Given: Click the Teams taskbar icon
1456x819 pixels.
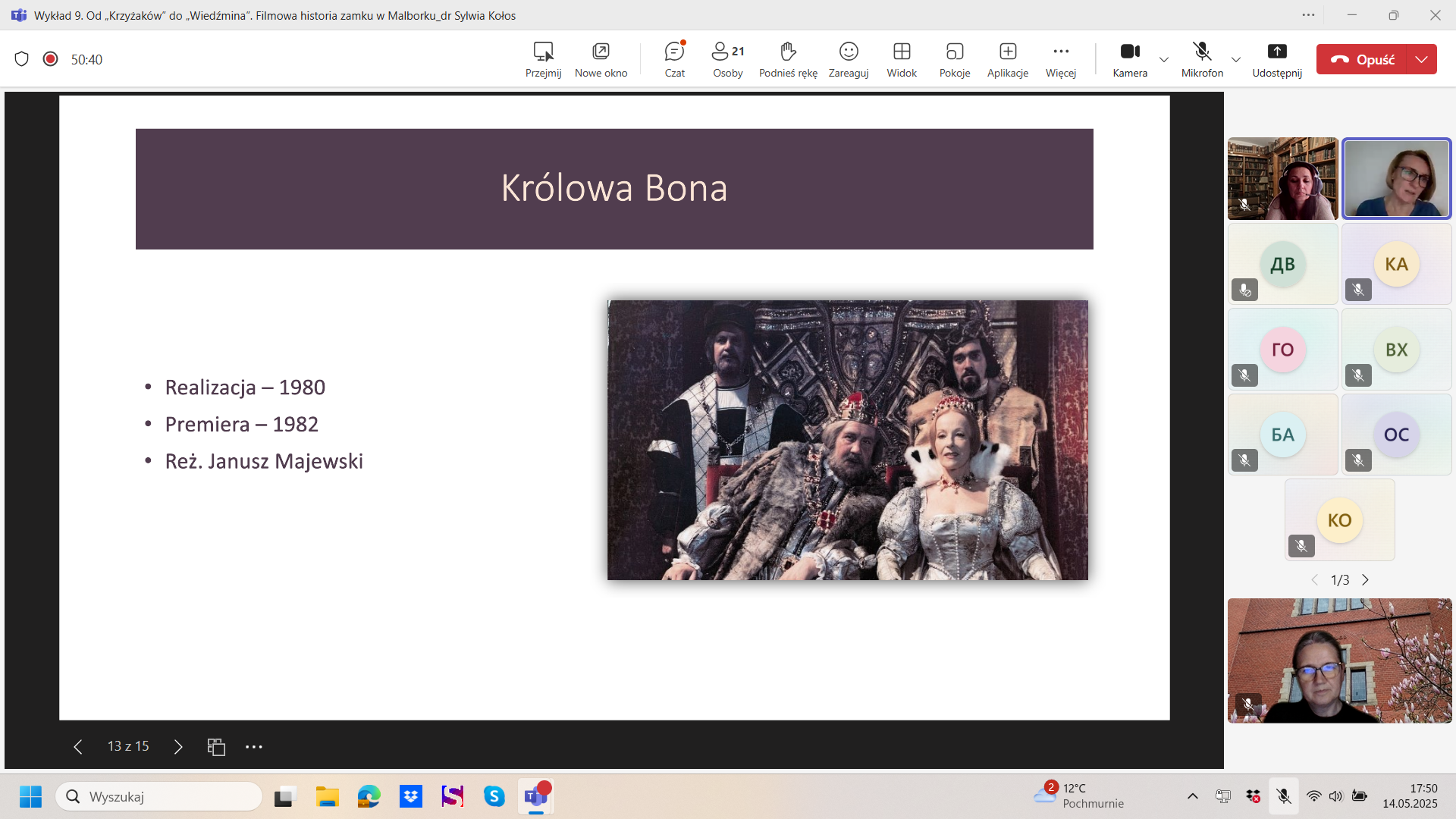Looking at the screenshot, I should click(536, 796).
